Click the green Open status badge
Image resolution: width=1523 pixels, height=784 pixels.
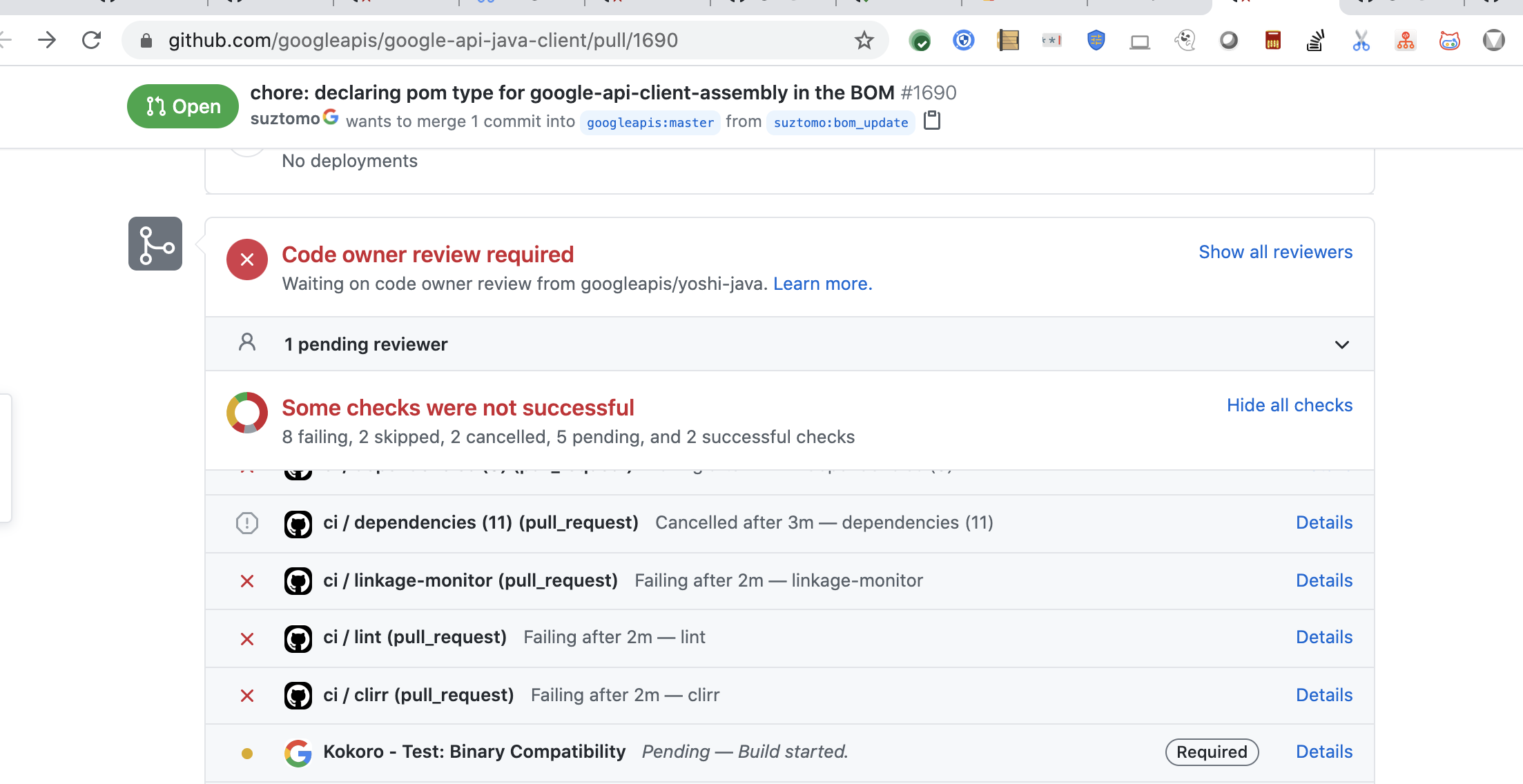coord(183,106)
